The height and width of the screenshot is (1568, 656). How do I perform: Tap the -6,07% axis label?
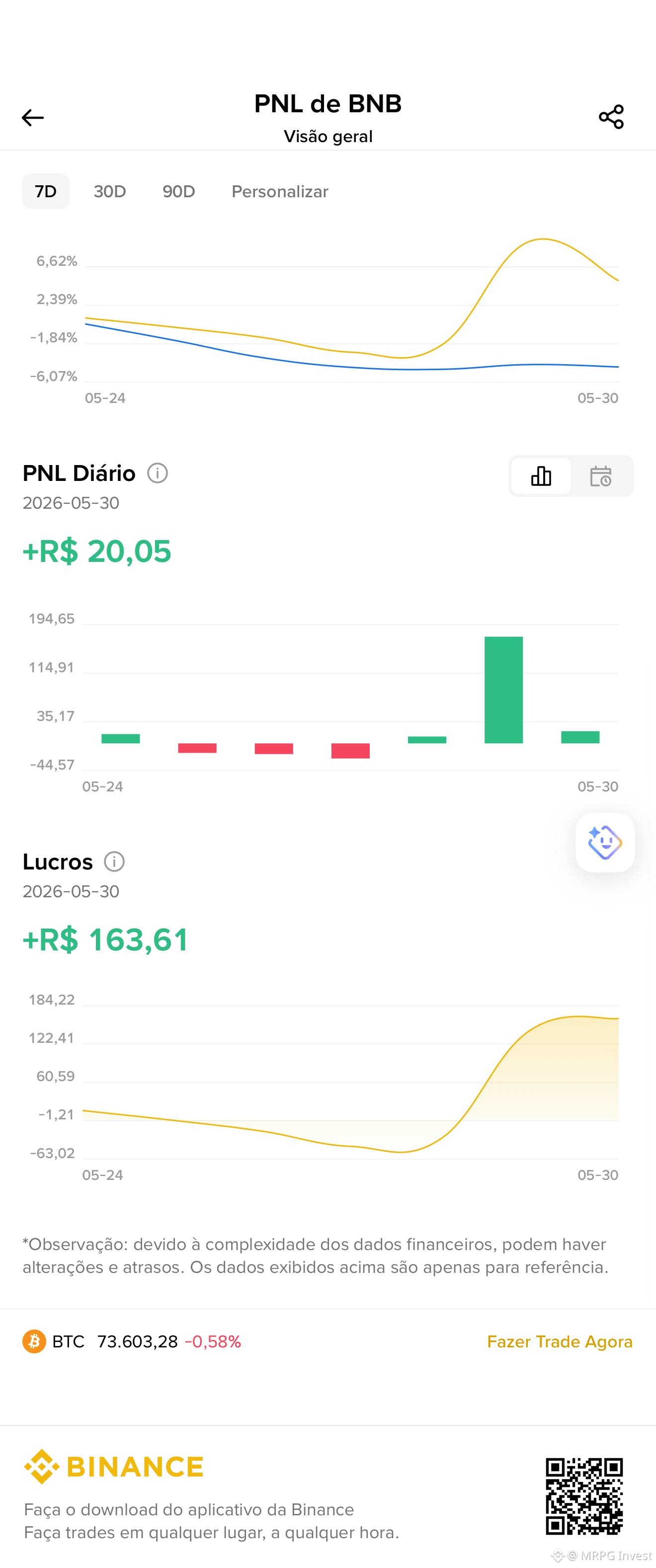[54, 376]
